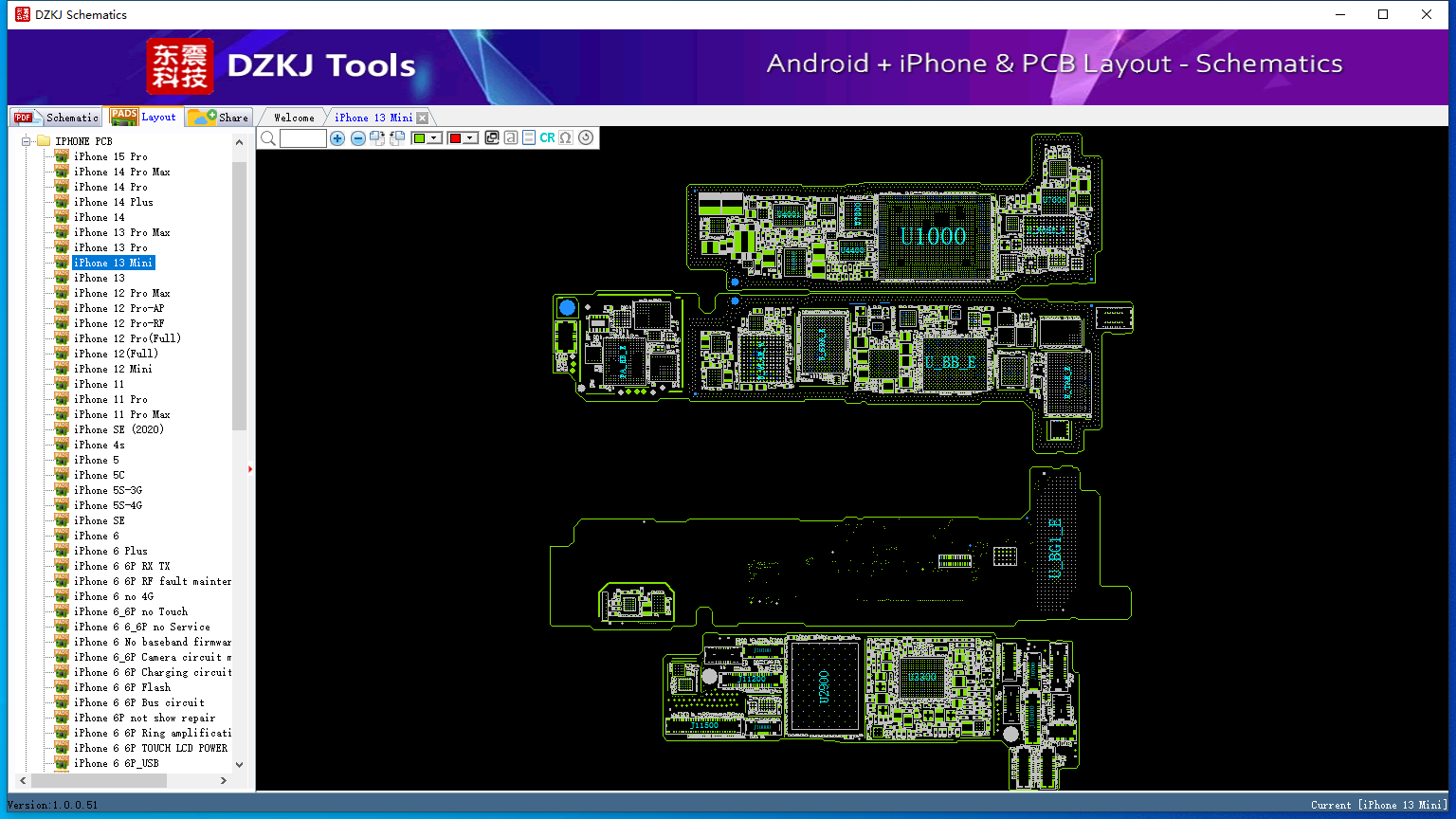Viewport: 1456px width, 819px height.
Task: Click the circular reset view icon
Action: (x=586, y=137)
